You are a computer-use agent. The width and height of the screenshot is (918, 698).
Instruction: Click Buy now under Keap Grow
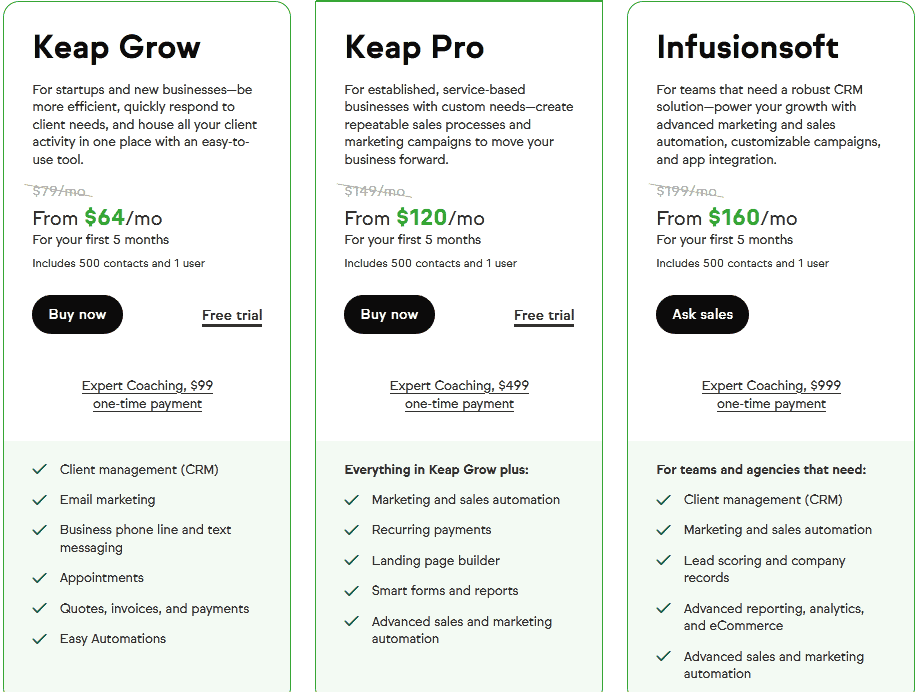[x=77, y=314]
